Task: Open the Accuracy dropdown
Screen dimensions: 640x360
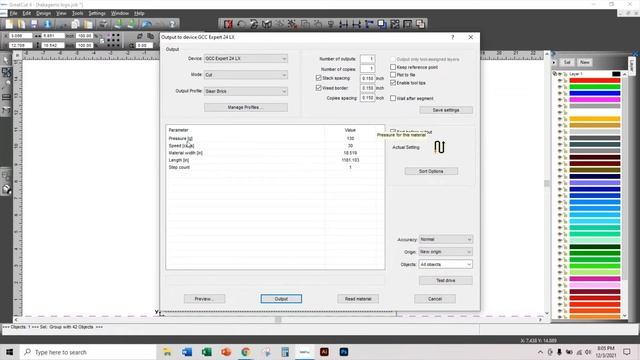Action: click(x=445, y=240)
